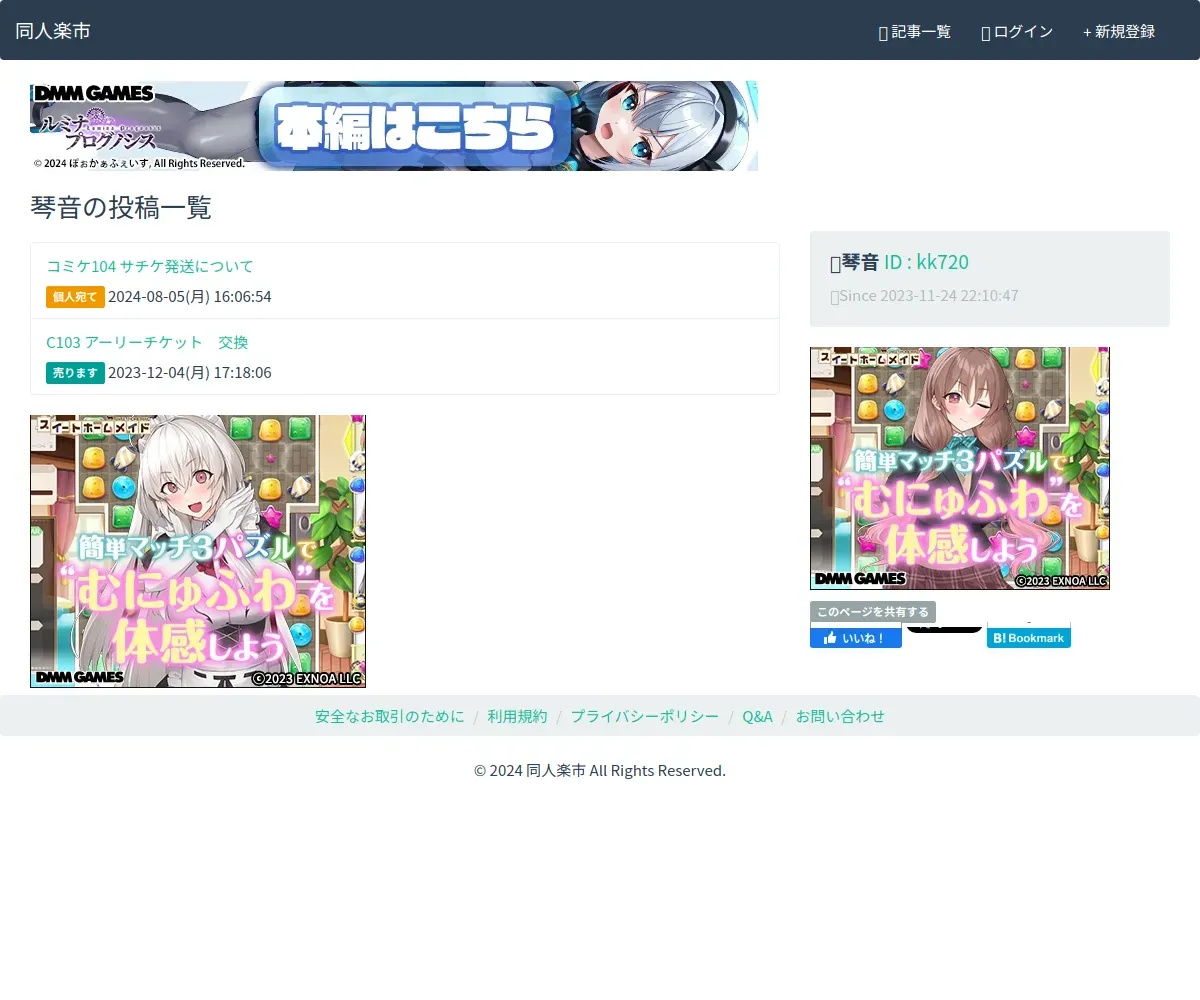Select the copyright 同人楽市 All Rights Reserved text
The width and height of the screenshot is (1200, 1000).
pyautogui.click(x=600, y=771)
